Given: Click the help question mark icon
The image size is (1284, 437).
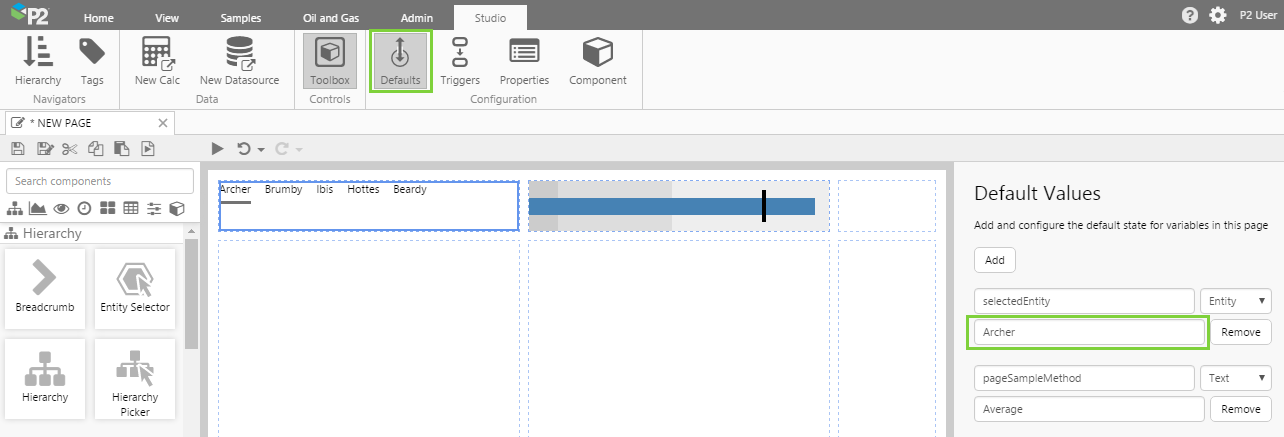Looking at the screenshot, I should (1189, 15).
